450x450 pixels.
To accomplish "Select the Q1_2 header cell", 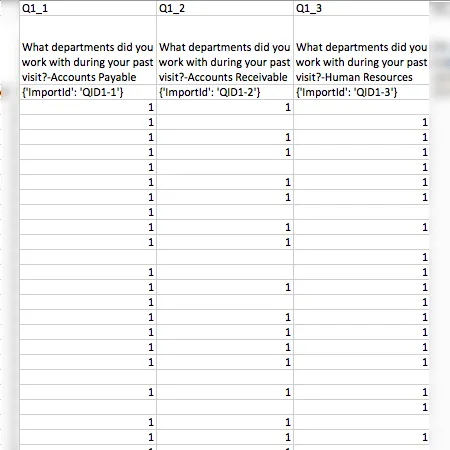I will [x=225, y=8].
